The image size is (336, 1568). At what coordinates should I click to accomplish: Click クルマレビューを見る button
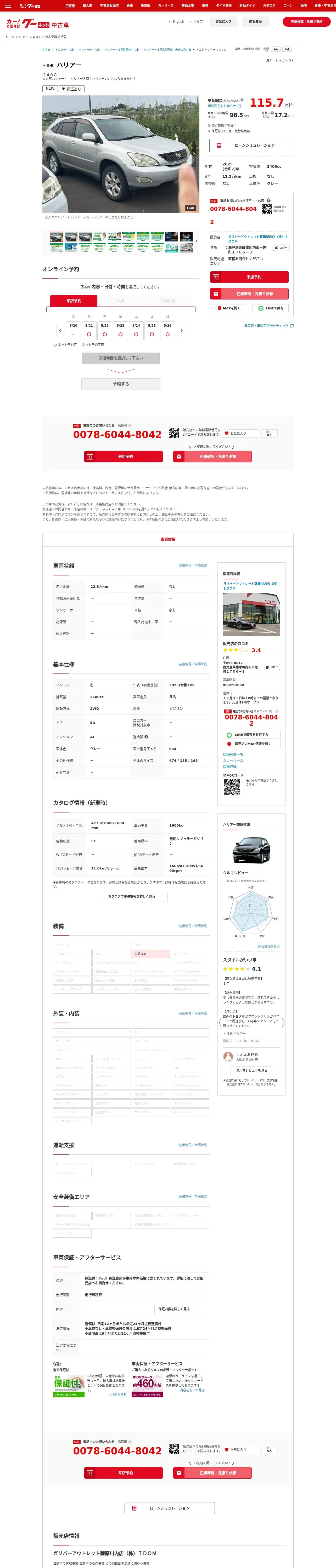(x=251, y=1070)
